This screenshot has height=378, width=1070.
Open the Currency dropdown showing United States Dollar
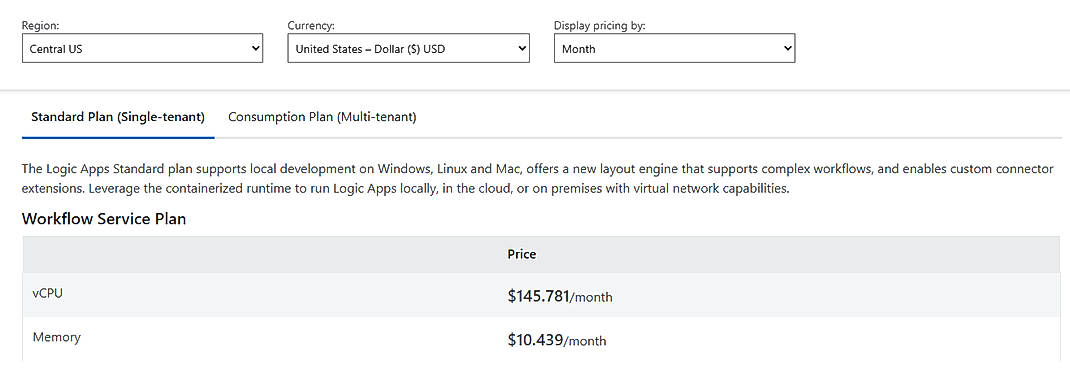(408, 48)
